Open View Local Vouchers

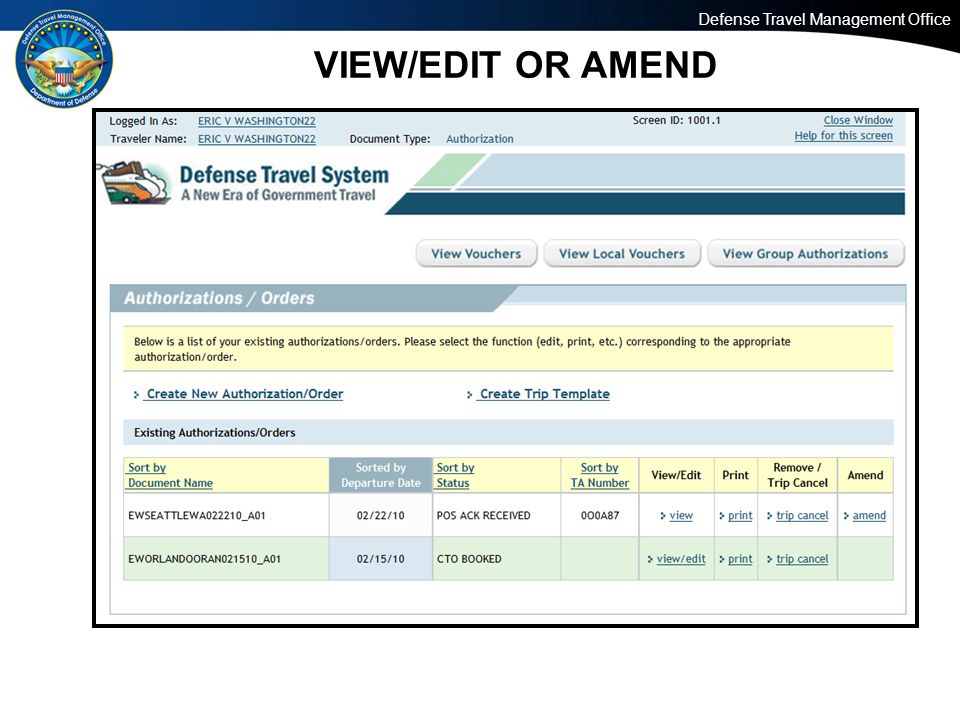pyautogui.click(x=622, y=253)
